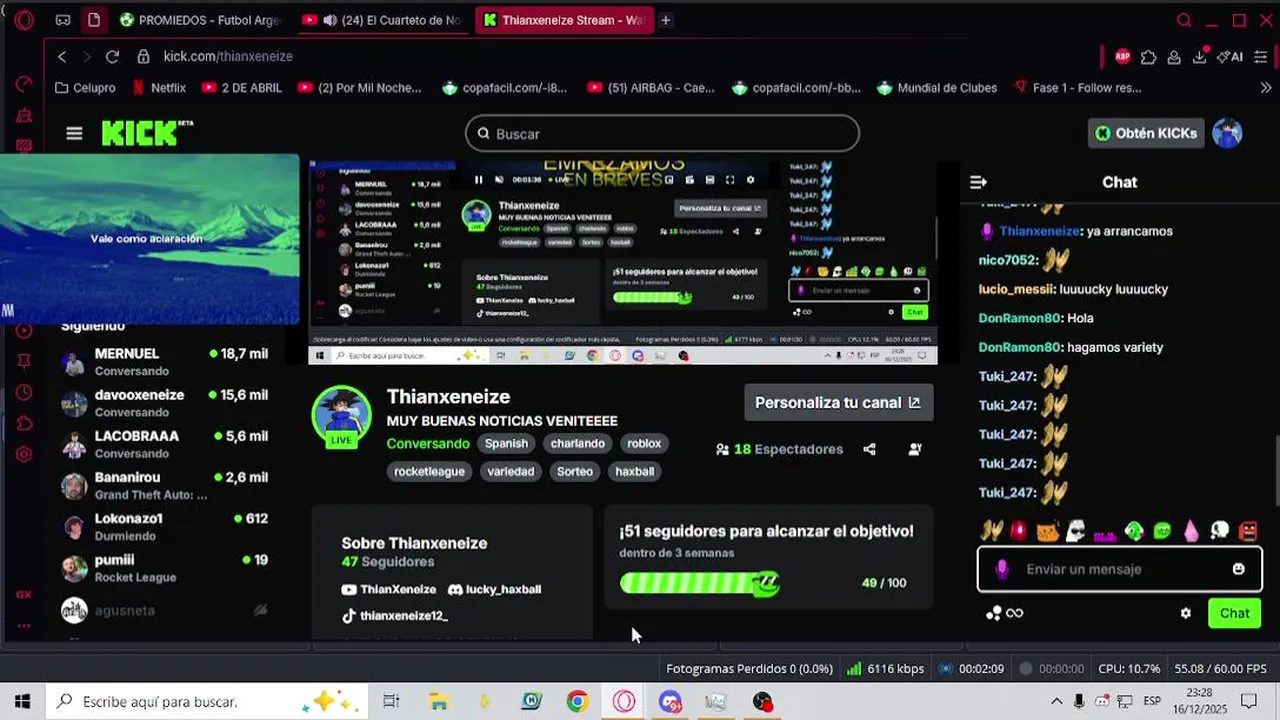Viewport: 1280px width, 720px height.
Task: Switch to PROMIEDOS Futbol tab
Action: click(x=200, y=20)
